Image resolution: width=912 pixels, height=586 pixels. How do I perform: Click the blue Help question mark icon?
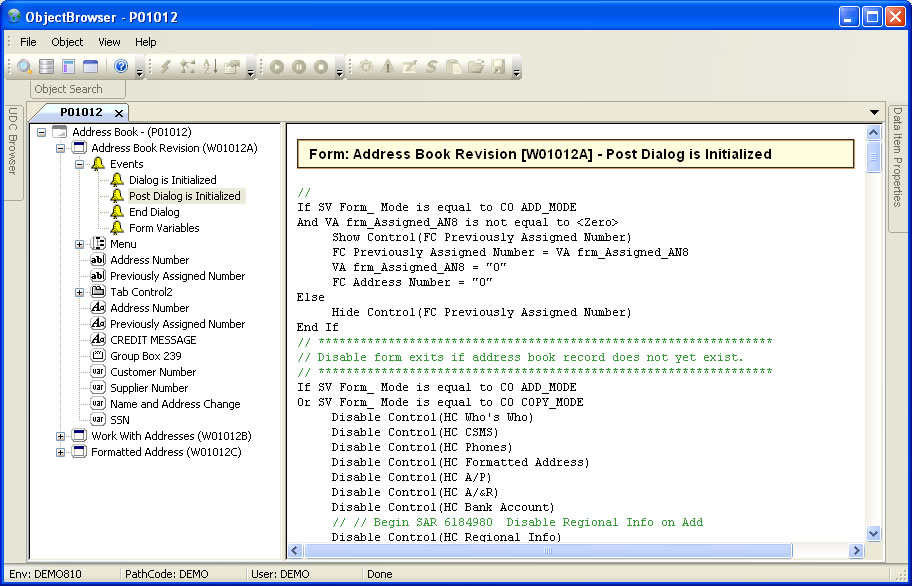point(120,67)
